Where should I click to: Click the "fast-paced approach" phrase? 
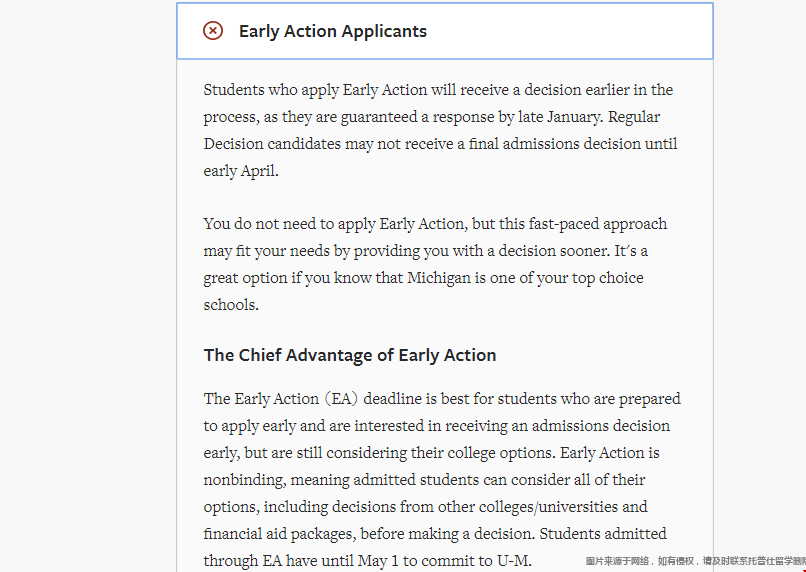pos(591,224)
